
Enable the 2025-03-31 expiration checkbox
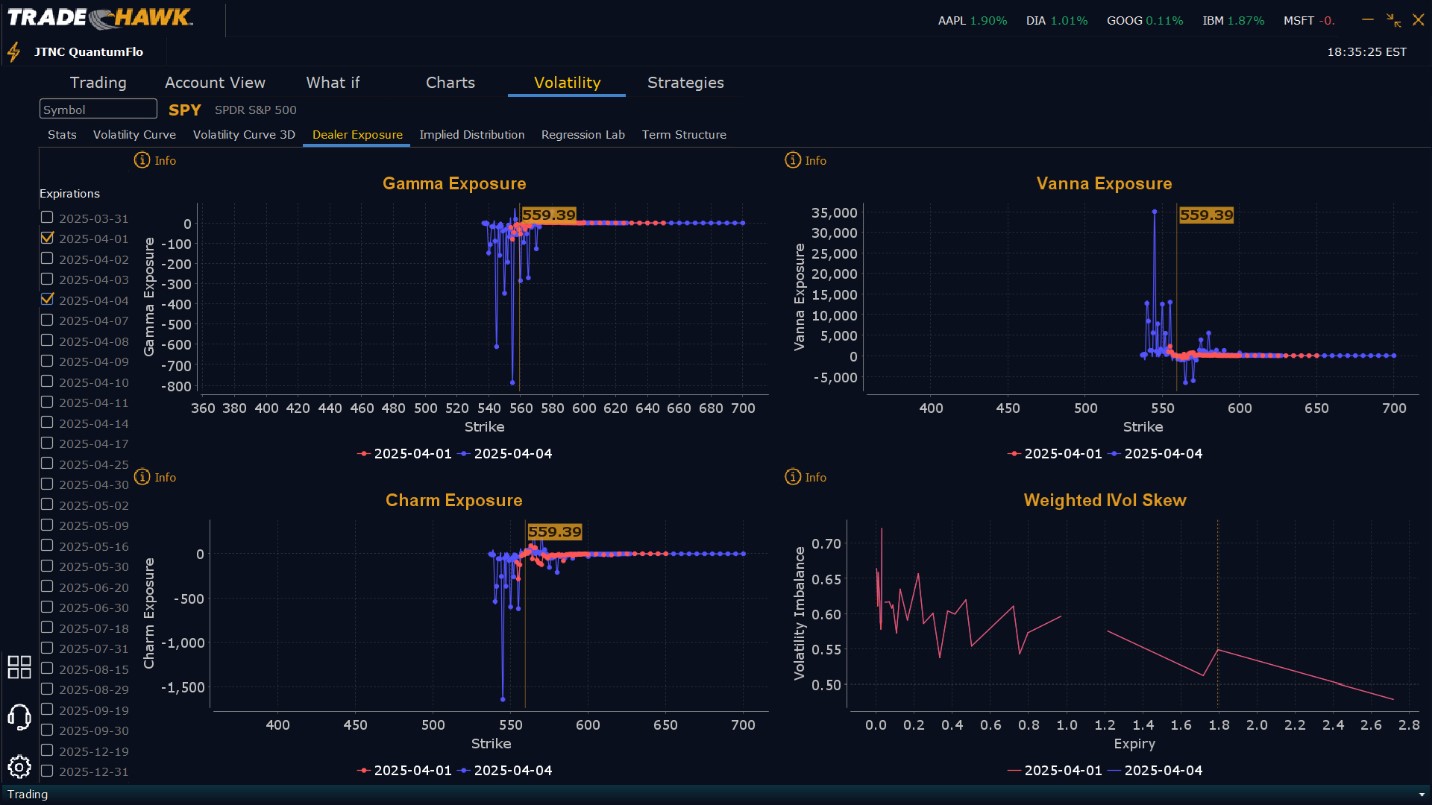[x=47, y=217]
